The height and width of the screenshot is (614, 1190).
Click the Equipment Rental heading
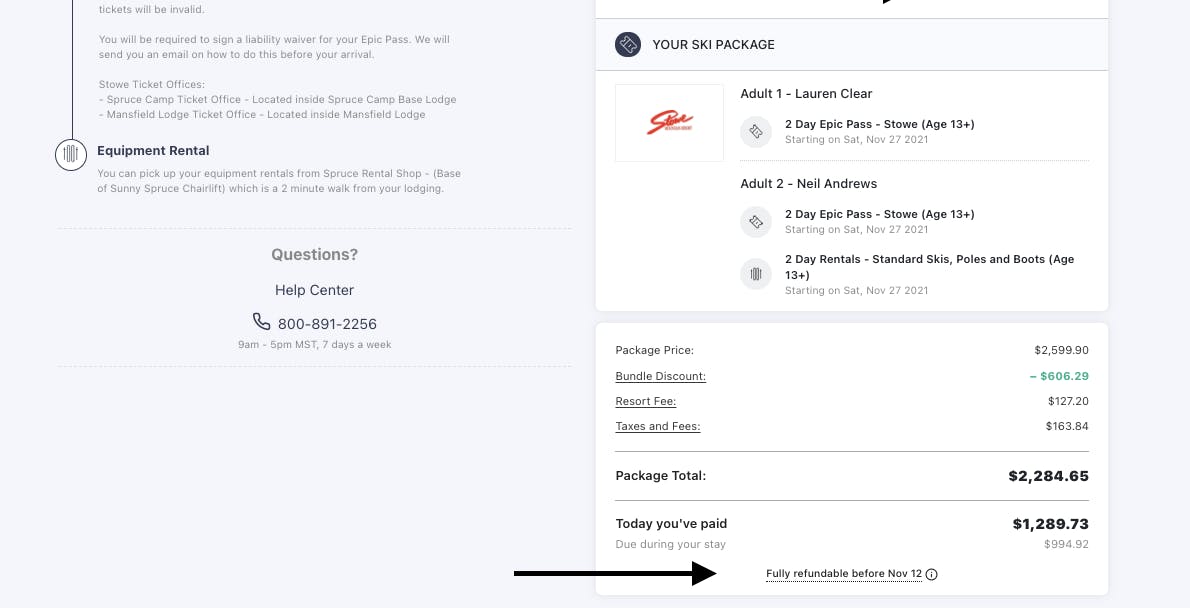click(x=153, y=151)
